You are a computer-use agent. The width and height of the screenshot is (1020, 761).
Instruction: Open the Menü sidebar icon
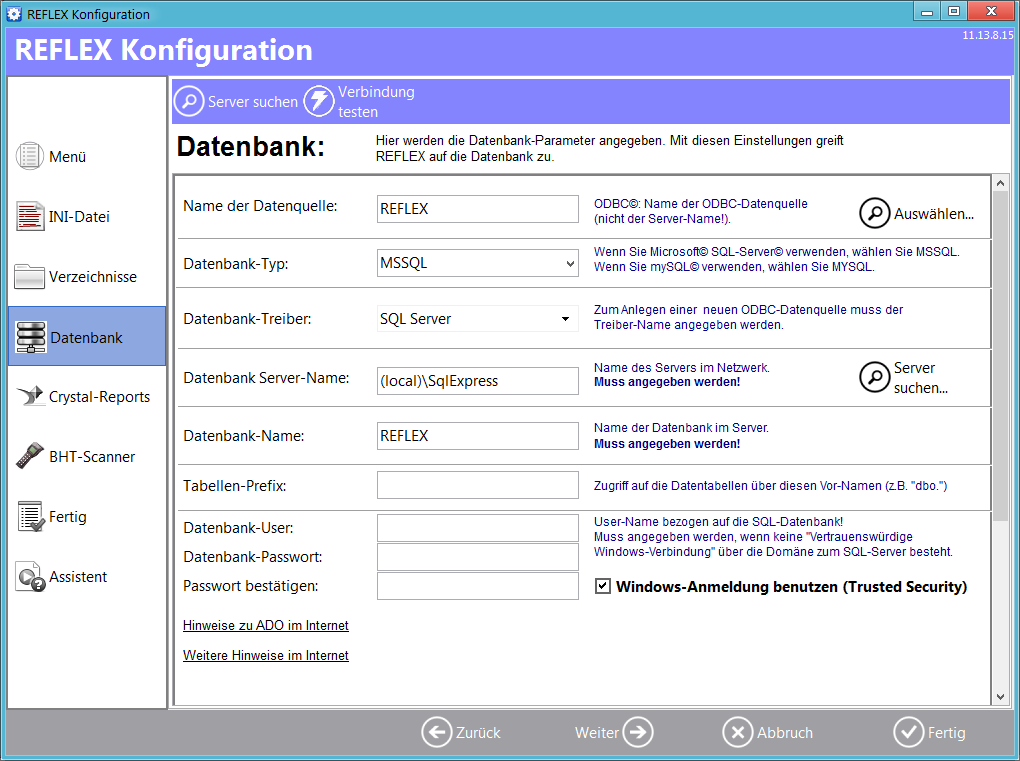pos(30,156)
